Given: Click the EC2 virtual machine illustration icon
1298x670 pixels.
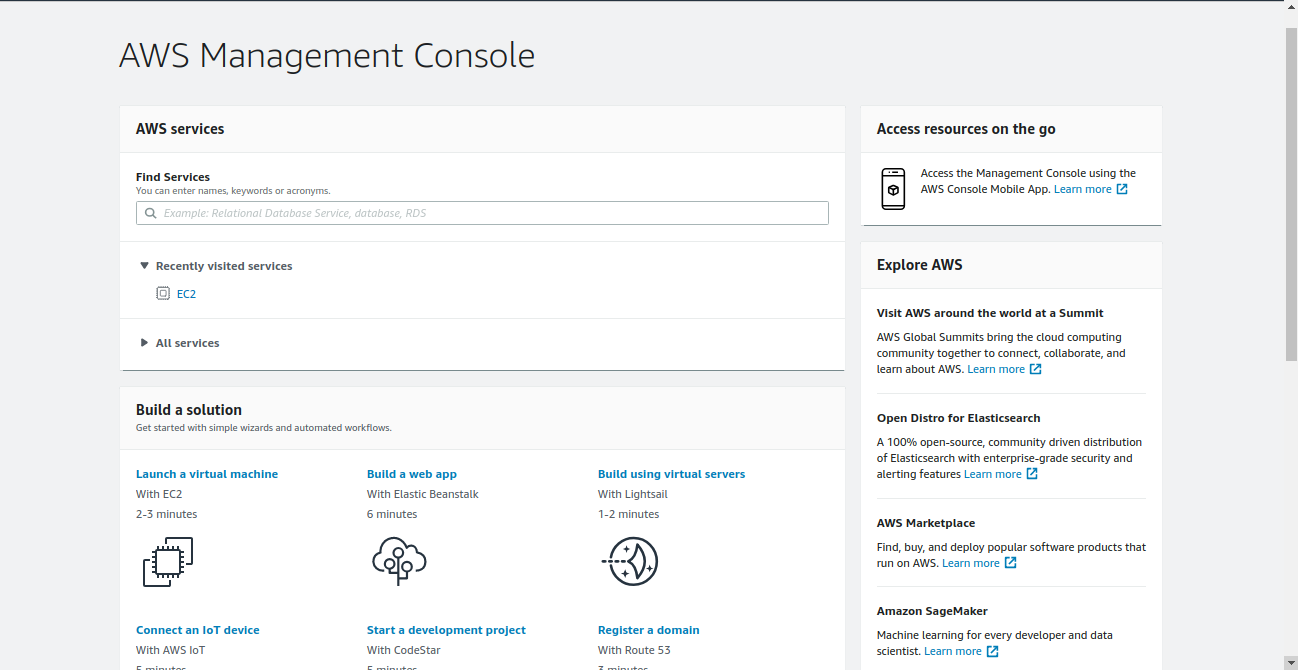Looking at the screenshot, I should pos(167,562).
